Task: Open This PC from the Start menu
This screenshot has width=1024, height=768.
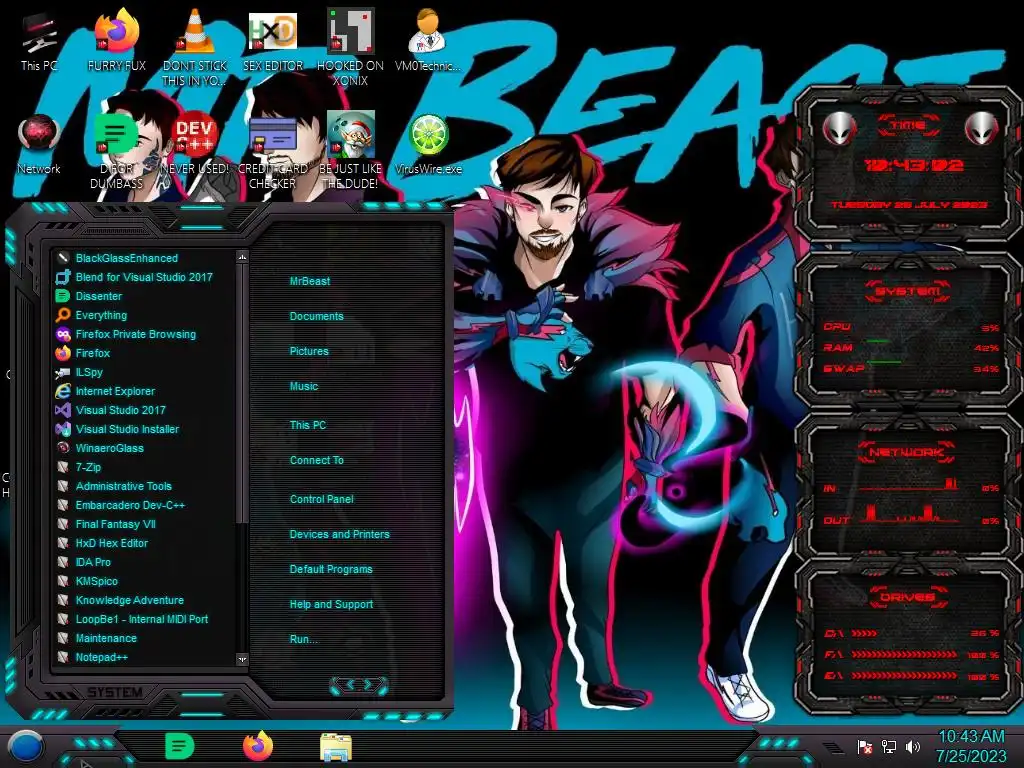Action: [308, 425]
